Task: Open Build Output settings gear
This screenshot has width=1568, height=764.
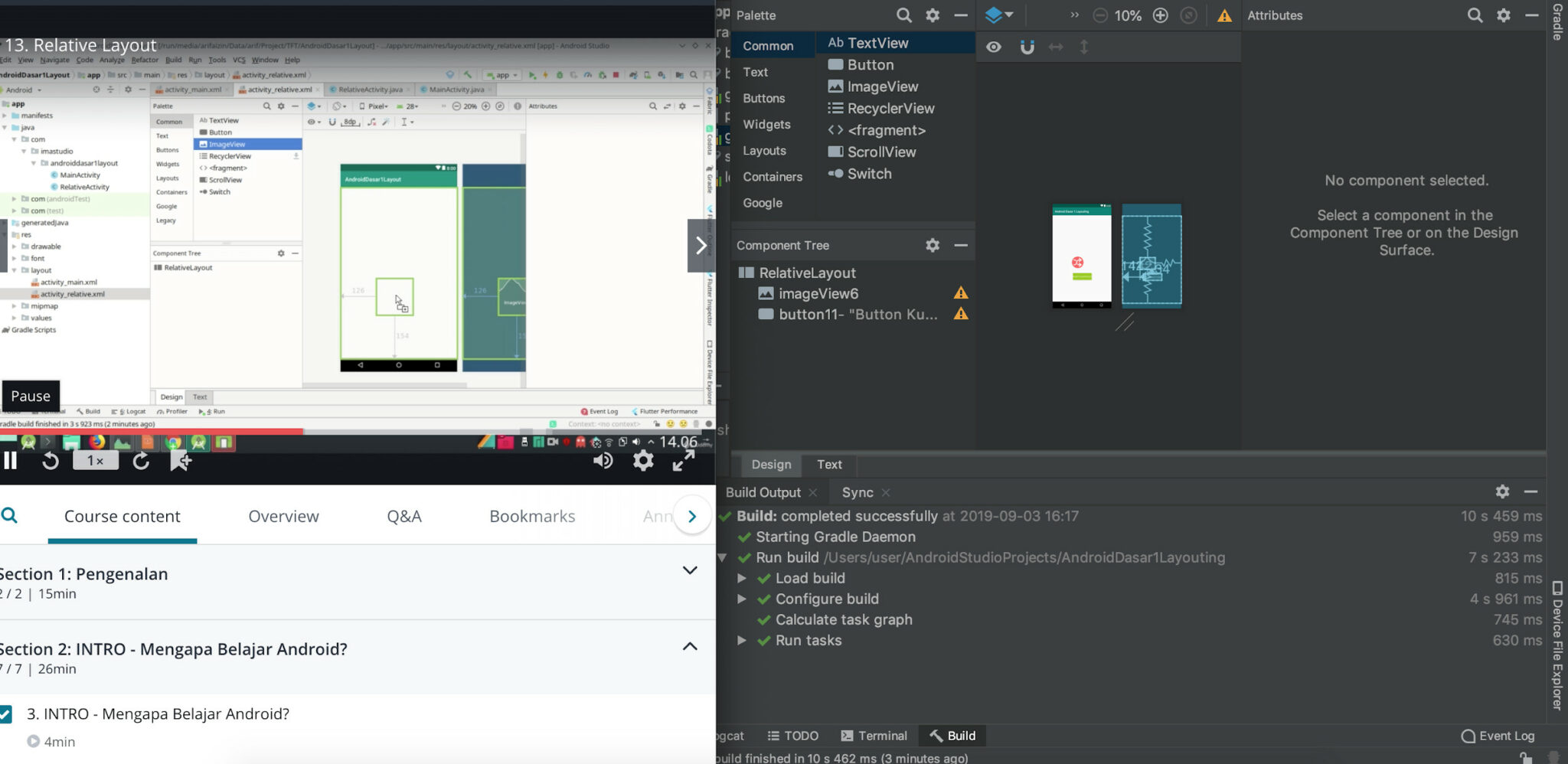Action: 1502,491
